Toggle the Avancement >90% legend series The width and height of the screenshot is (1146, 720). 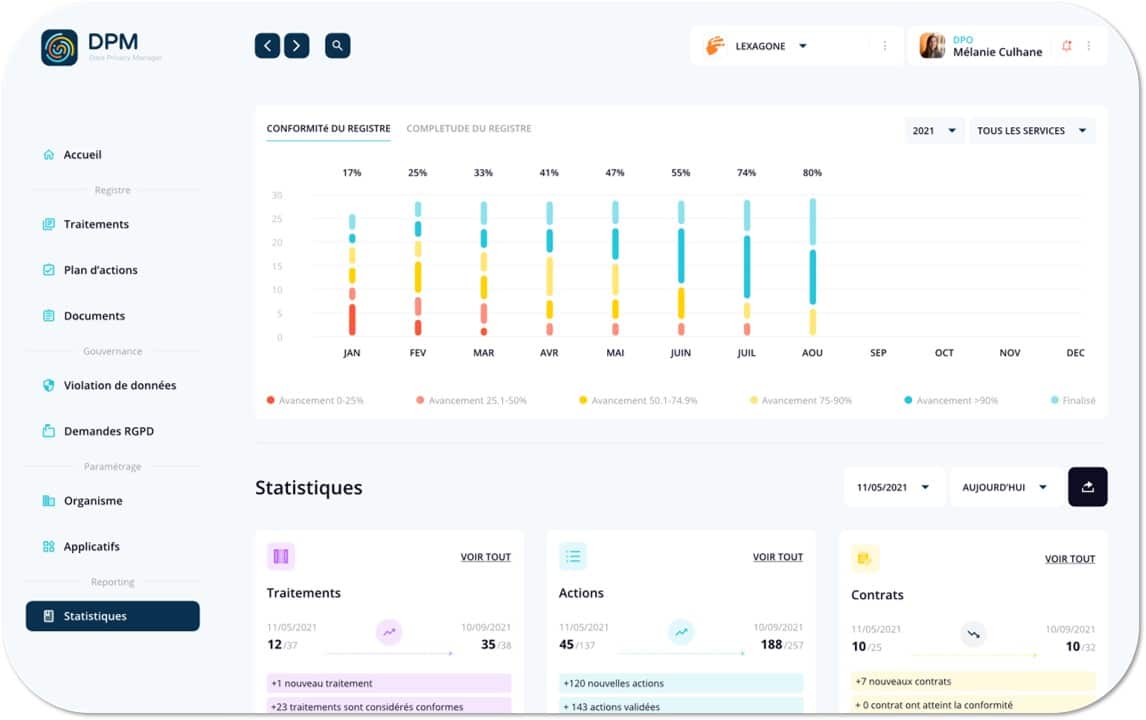tap(950, 401)
